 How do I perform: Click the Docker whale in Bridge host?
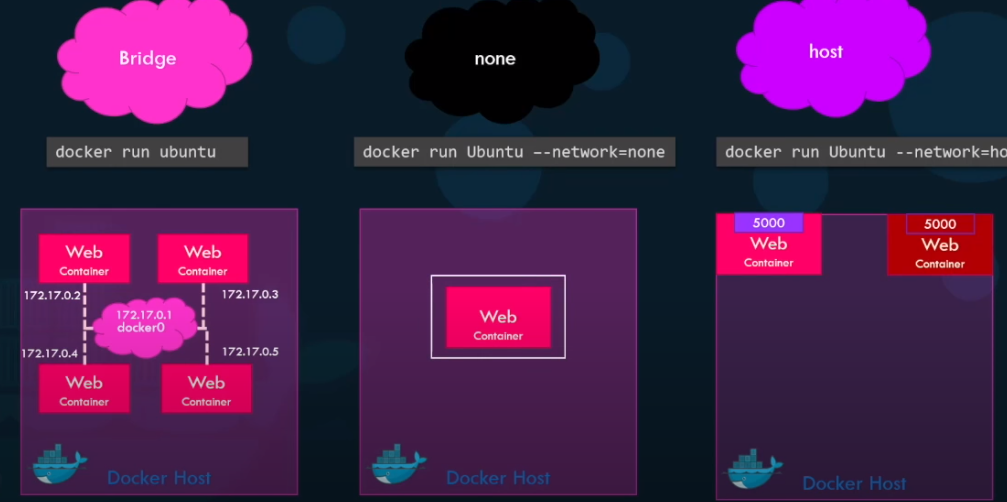[60, 464]
